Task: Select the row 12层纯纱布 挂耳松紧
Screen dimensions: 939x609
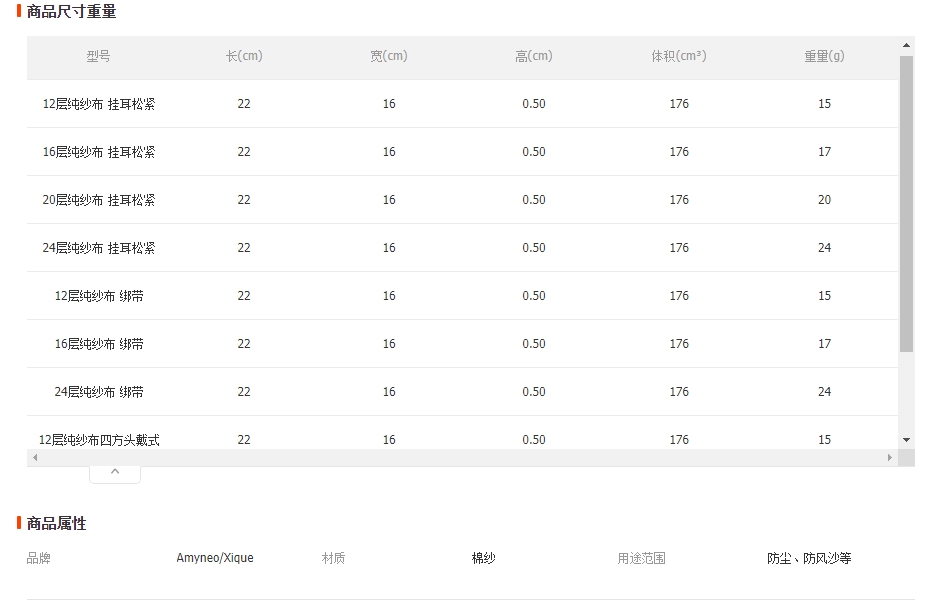Action: pyautogui.click(x=462, y=104)
